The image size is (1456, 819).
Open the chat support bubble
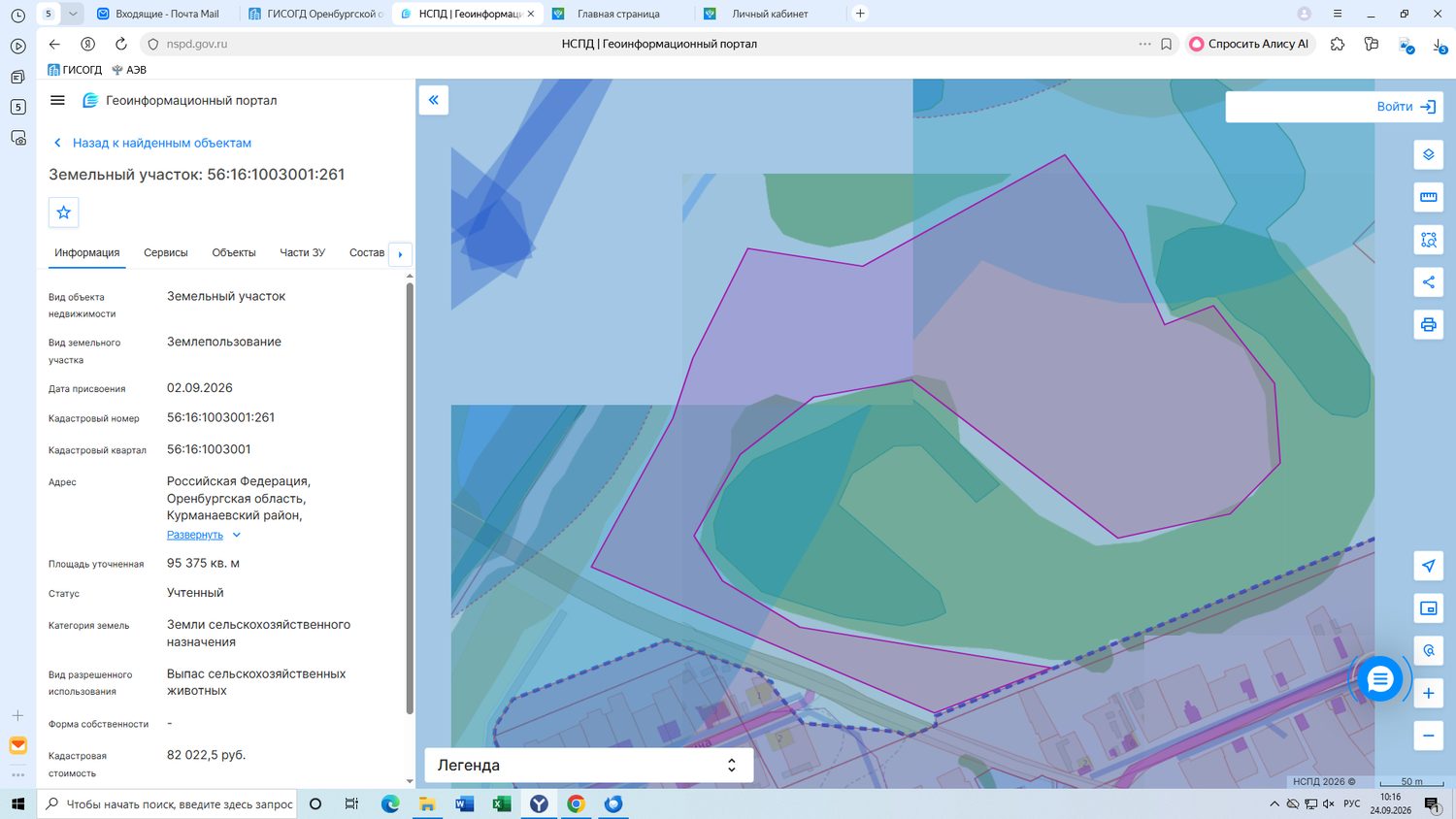[x=1379, y=679]
